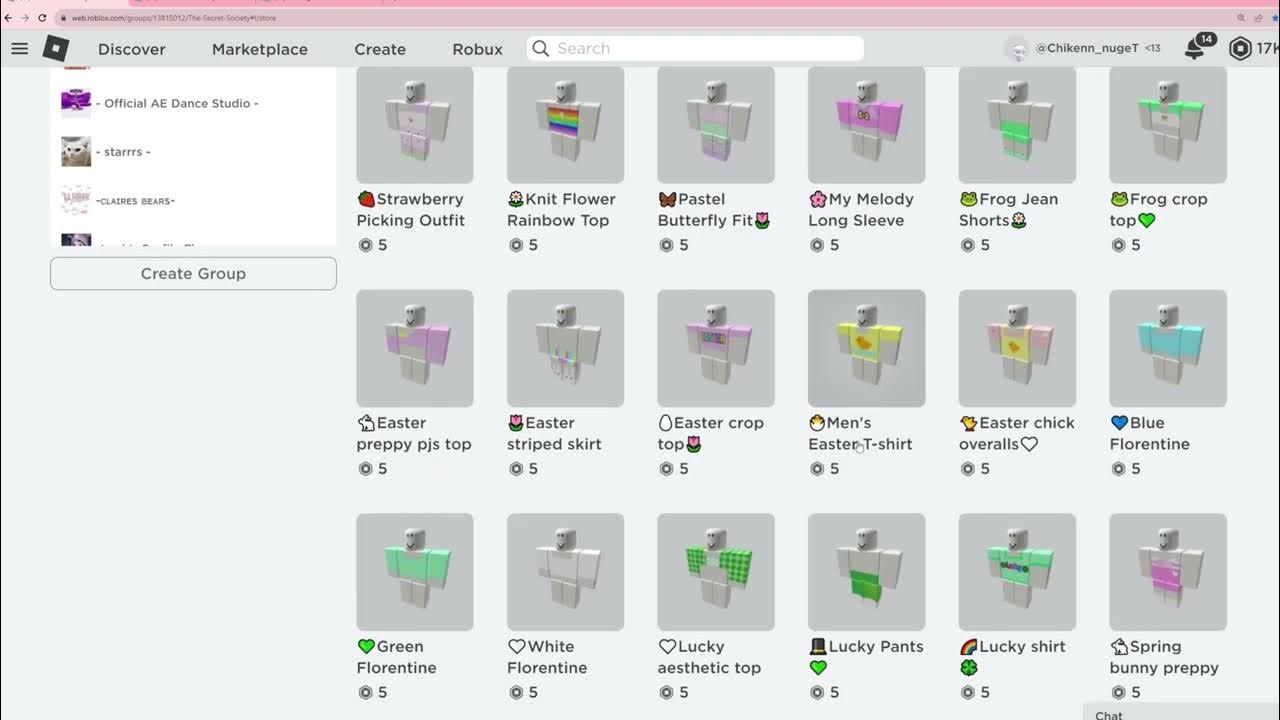Open Easter striped skirt thumbnail
Viewport: 1280px width, 720px height.
(566, 348)
